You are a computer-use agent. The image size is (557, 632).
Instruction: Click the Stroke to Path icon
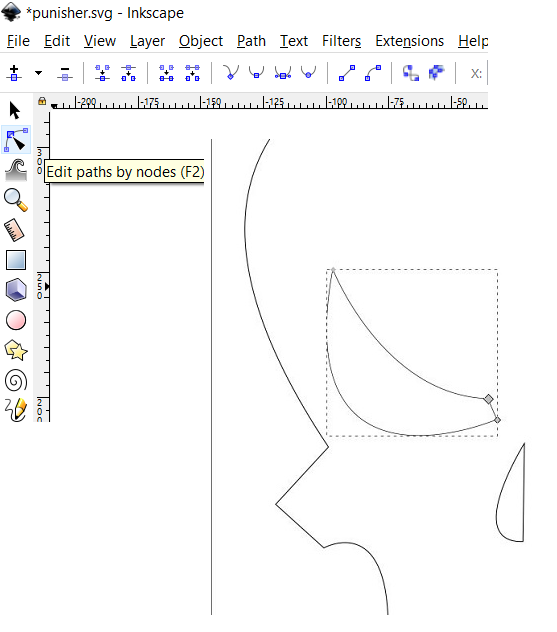pos(436,73)
